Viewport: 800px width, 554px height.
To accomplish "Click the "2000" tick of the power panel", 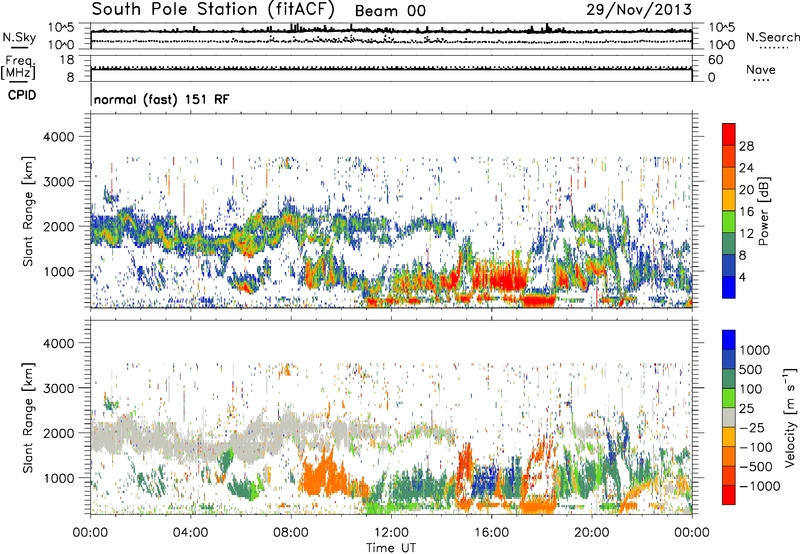I will [x=58, y=226].
